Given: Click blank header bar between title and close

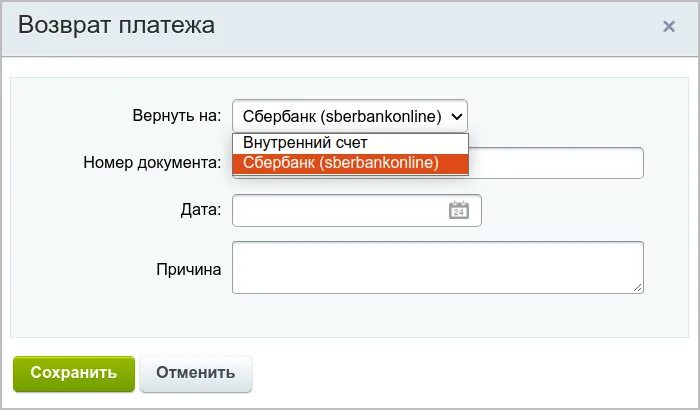Looking at the screenshot, I should tap(438, 28).
